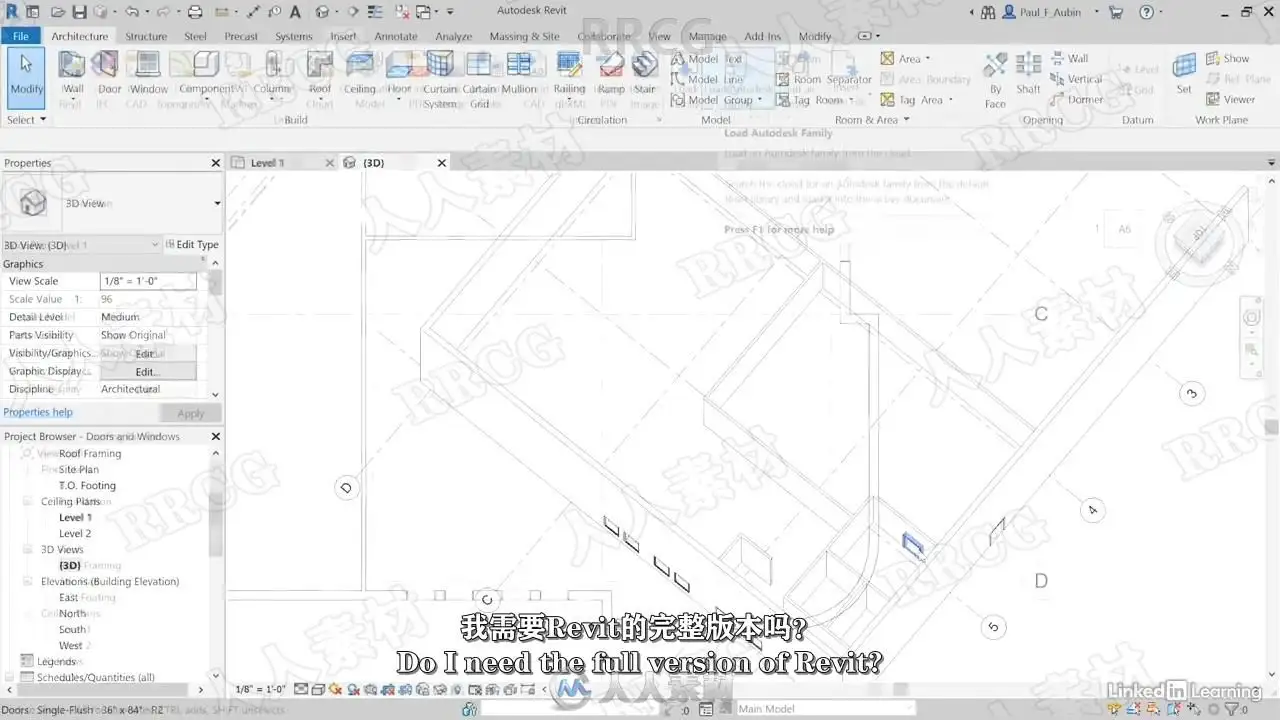Screen dimensions: 1280x720
Task: Close the (3D) view tab
Action: [442, 162]
